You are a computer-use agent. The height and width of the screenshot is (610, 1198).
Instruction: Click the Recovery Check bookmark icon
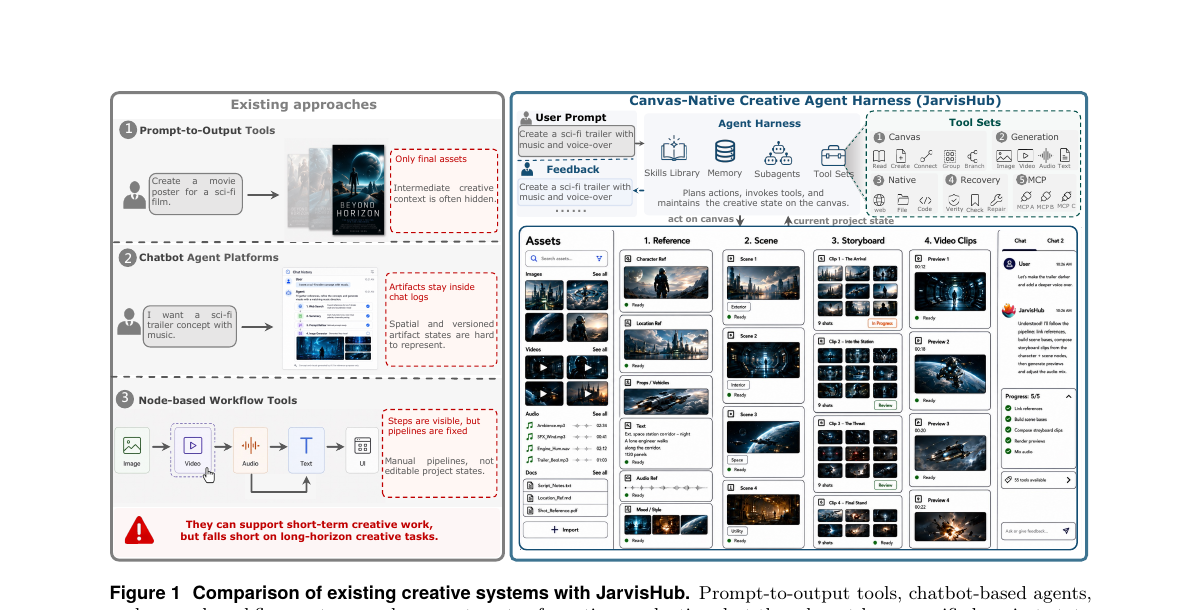[975, 200]
